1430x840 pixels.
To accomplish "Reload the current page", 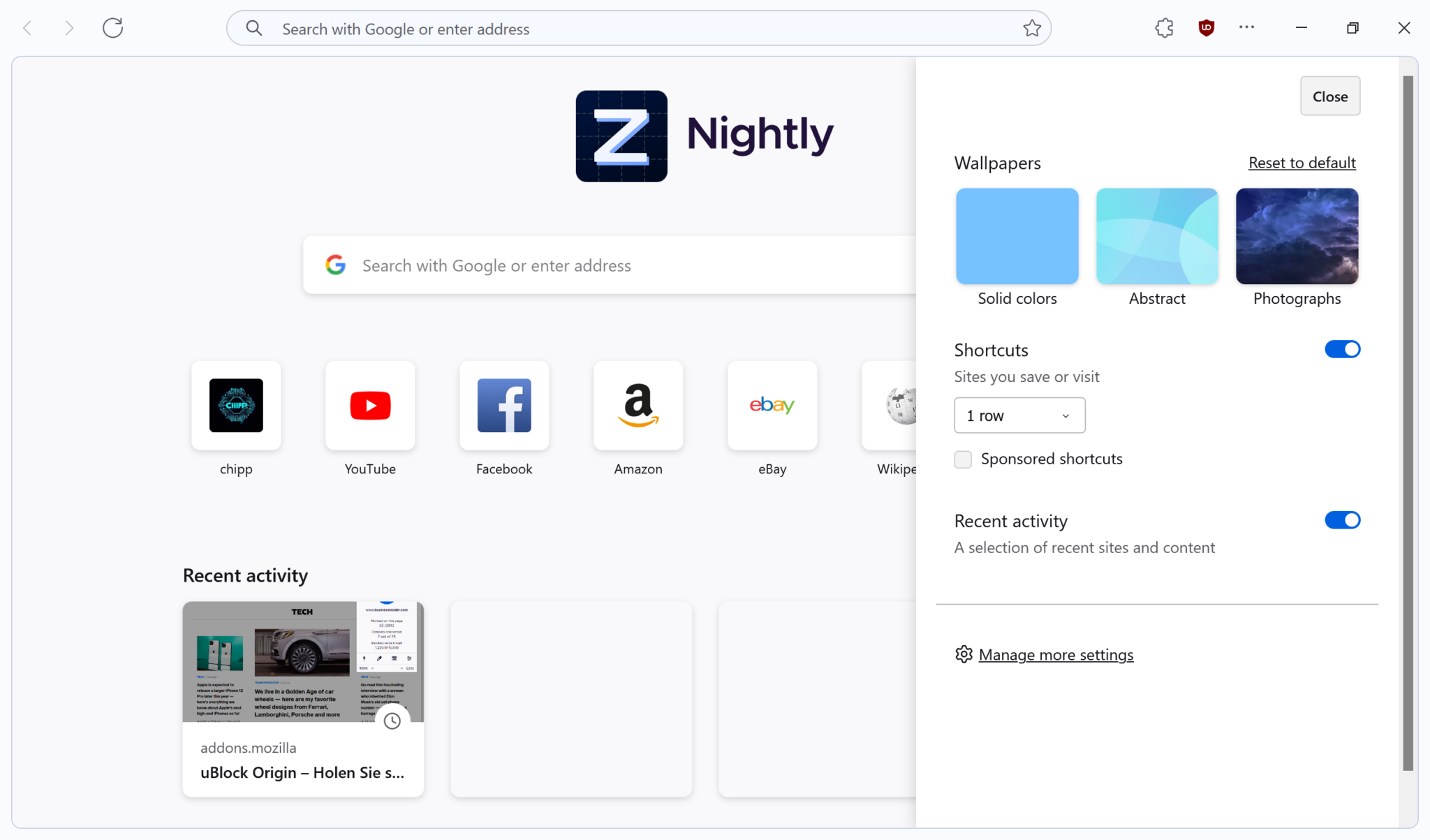I will 112,28.
